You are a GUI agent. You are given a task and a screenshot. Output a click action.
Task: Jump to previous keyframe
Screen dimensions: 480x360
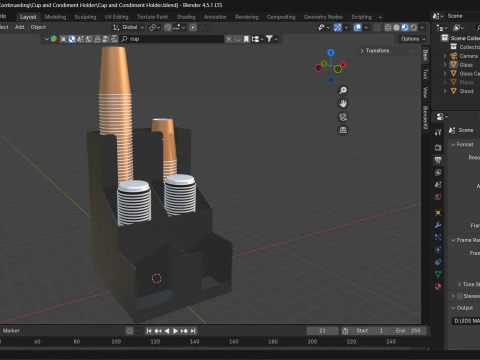point(158,331)
